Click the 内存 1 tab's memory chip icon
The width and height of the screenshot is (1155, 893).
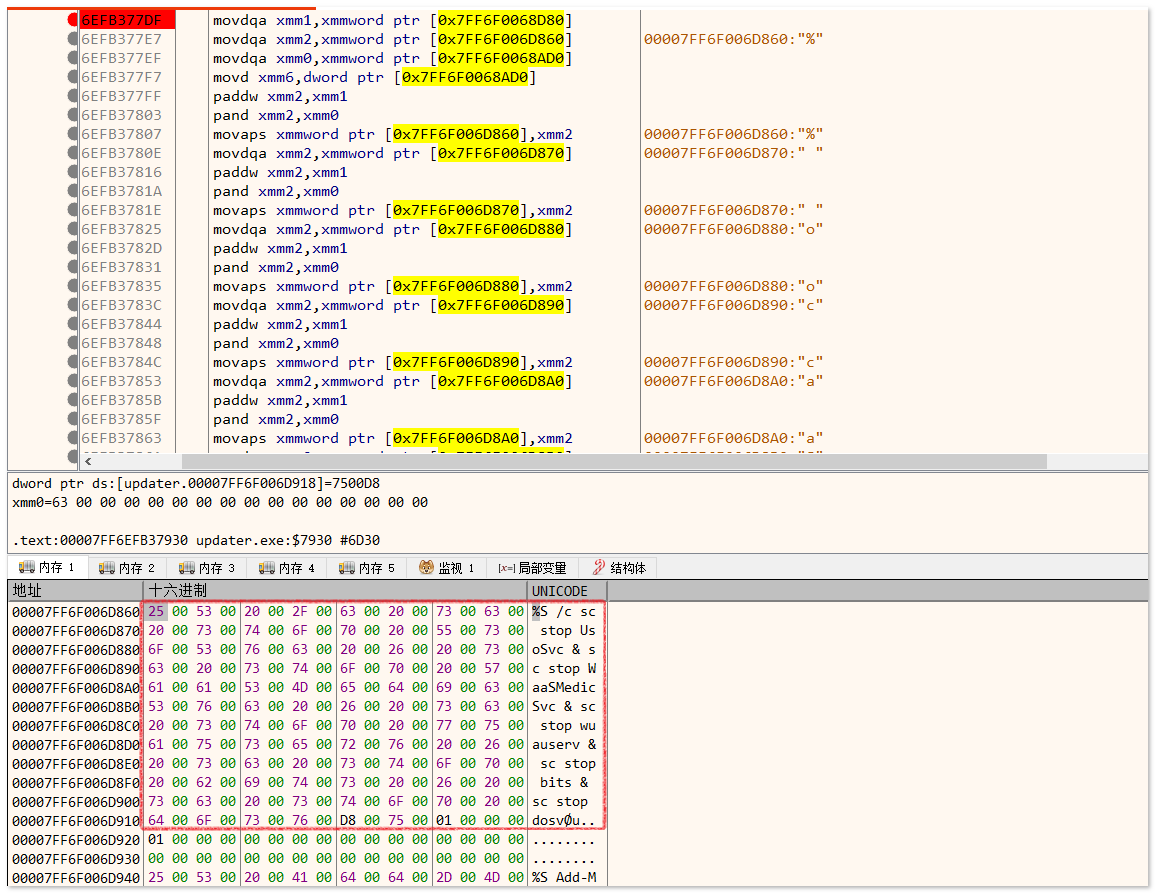(x=26, y=568)
